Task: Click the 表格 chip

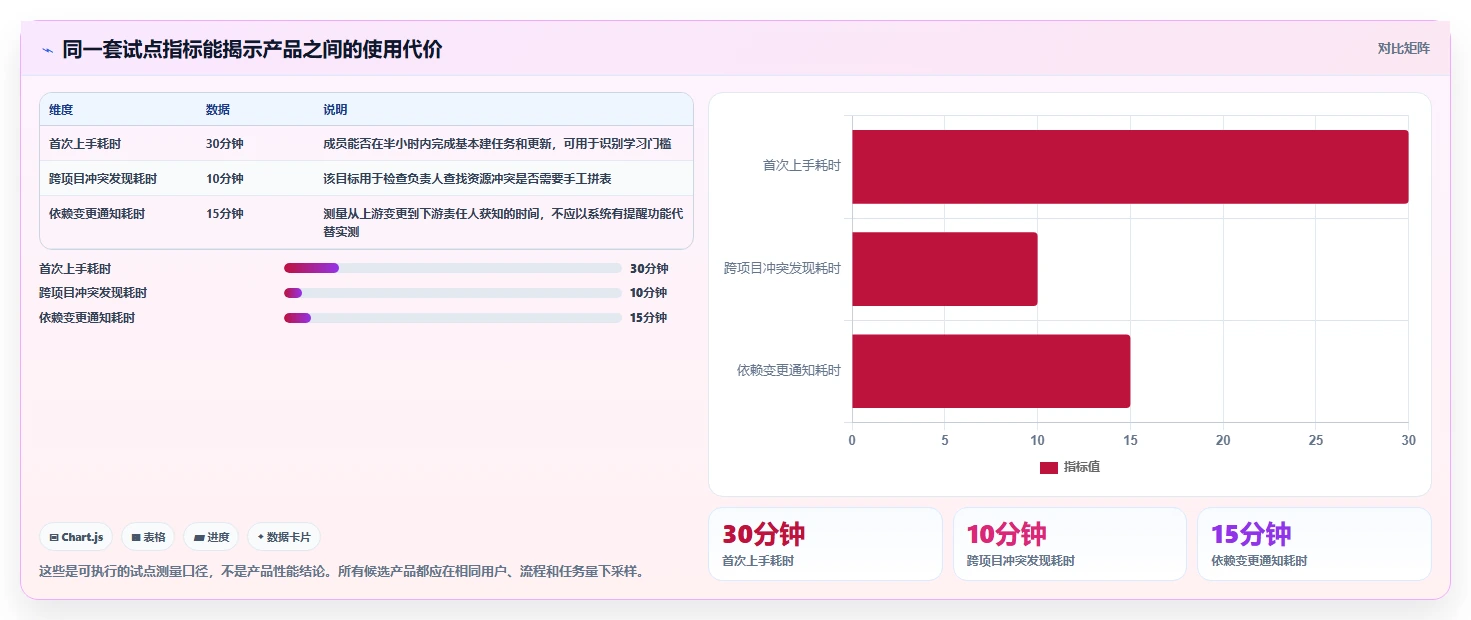Action: pyautogui.click(x=148, y=537)
